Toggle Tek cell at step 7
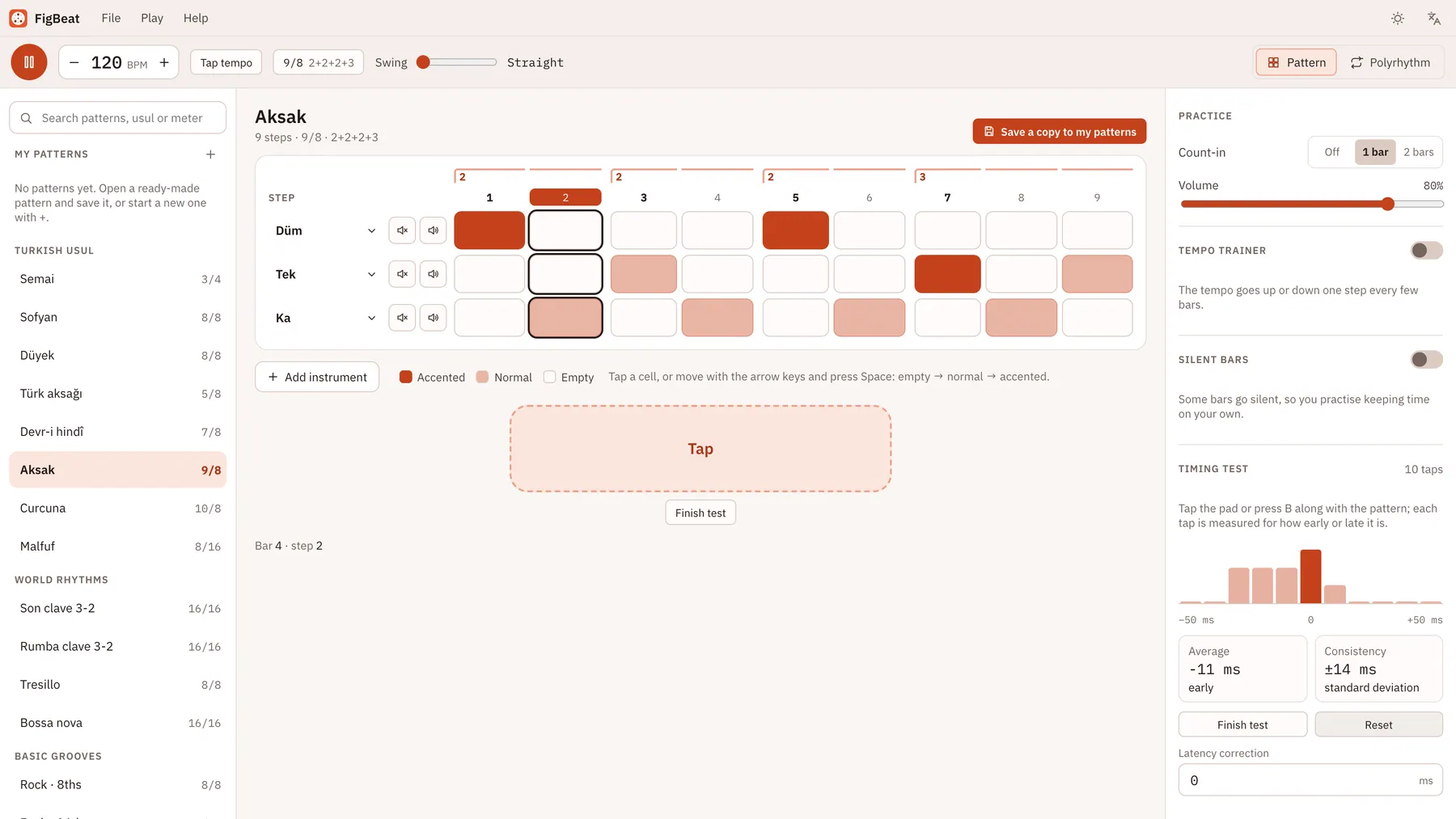The height and width of the screenshot is (819, 1456). pyautogui.click(x=948, y=274)
